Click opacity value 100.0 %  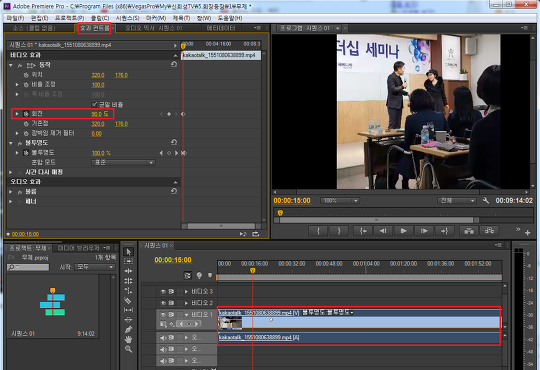pyautogui.click(x=101, y=153)
